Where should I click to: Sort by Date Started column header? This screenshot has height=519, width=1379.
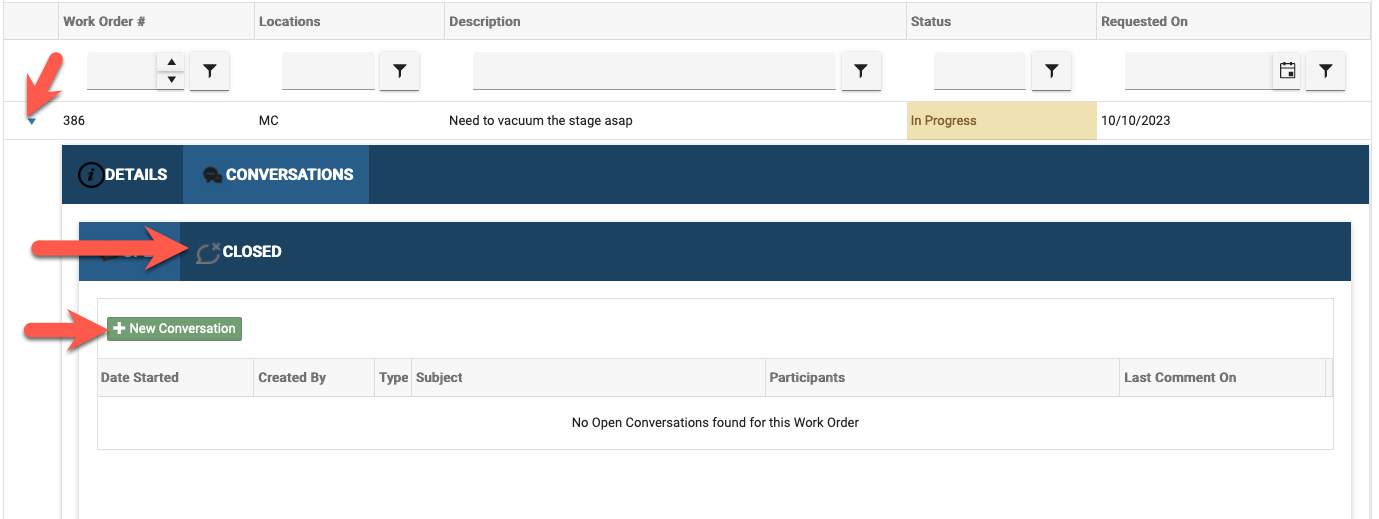[x=140, y=378]
